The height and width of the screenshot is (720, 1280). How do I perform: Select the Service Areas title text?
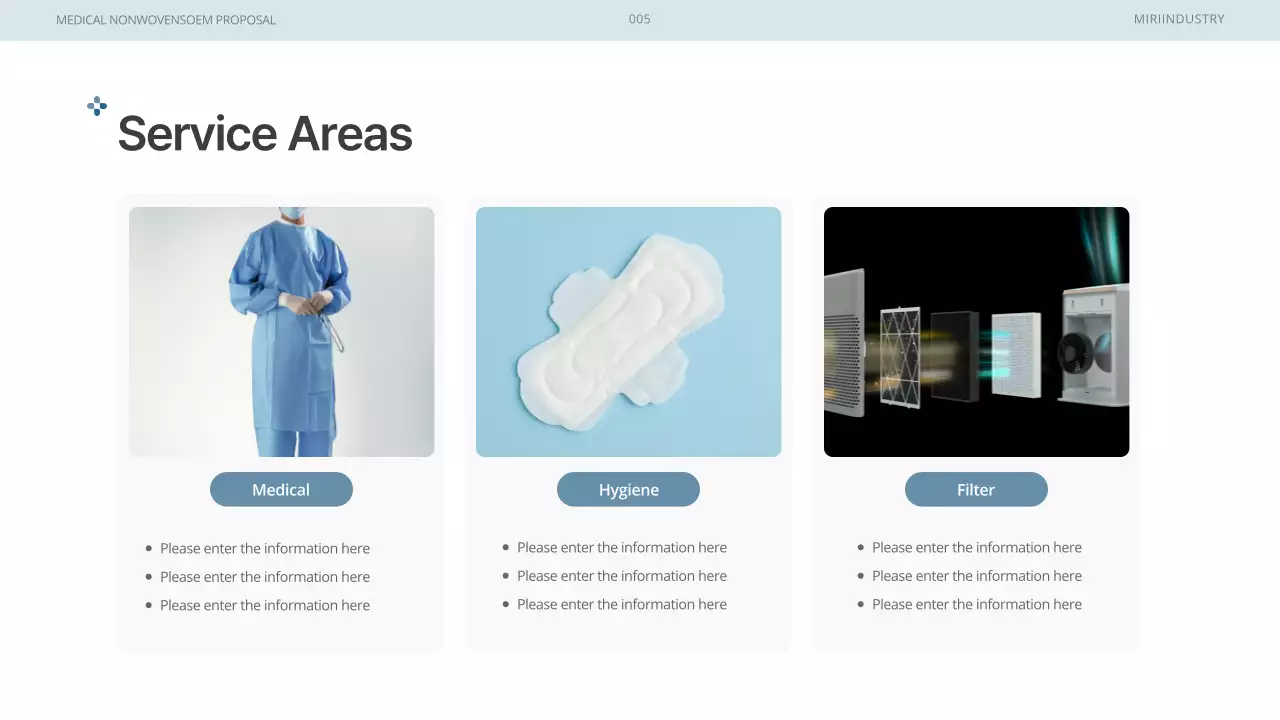point(265,134)
